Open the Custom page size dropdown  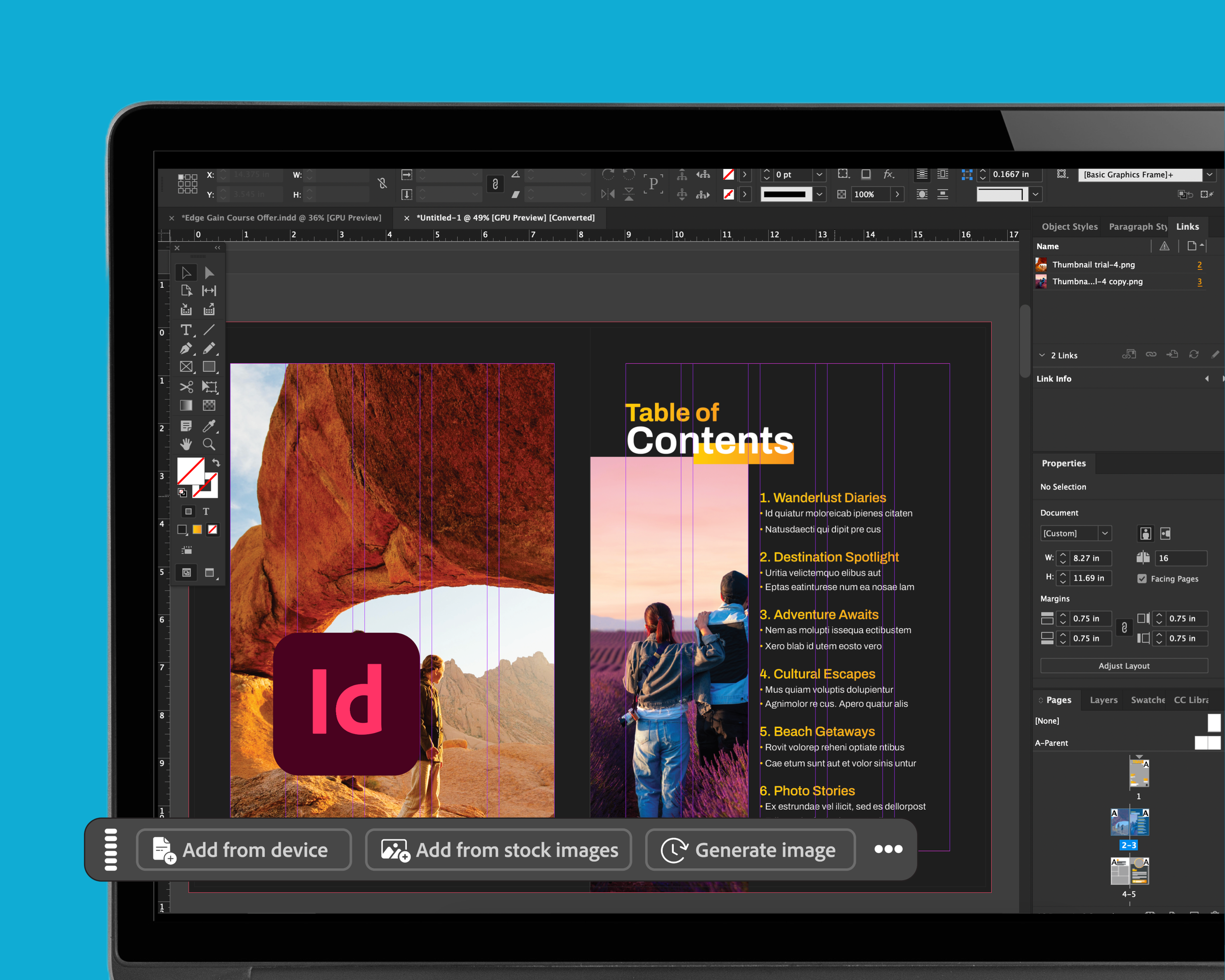1104,533
